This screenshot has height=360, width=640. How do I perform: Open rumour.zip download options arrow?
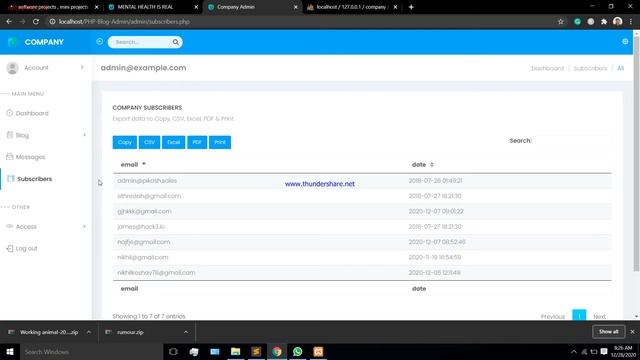186,332
